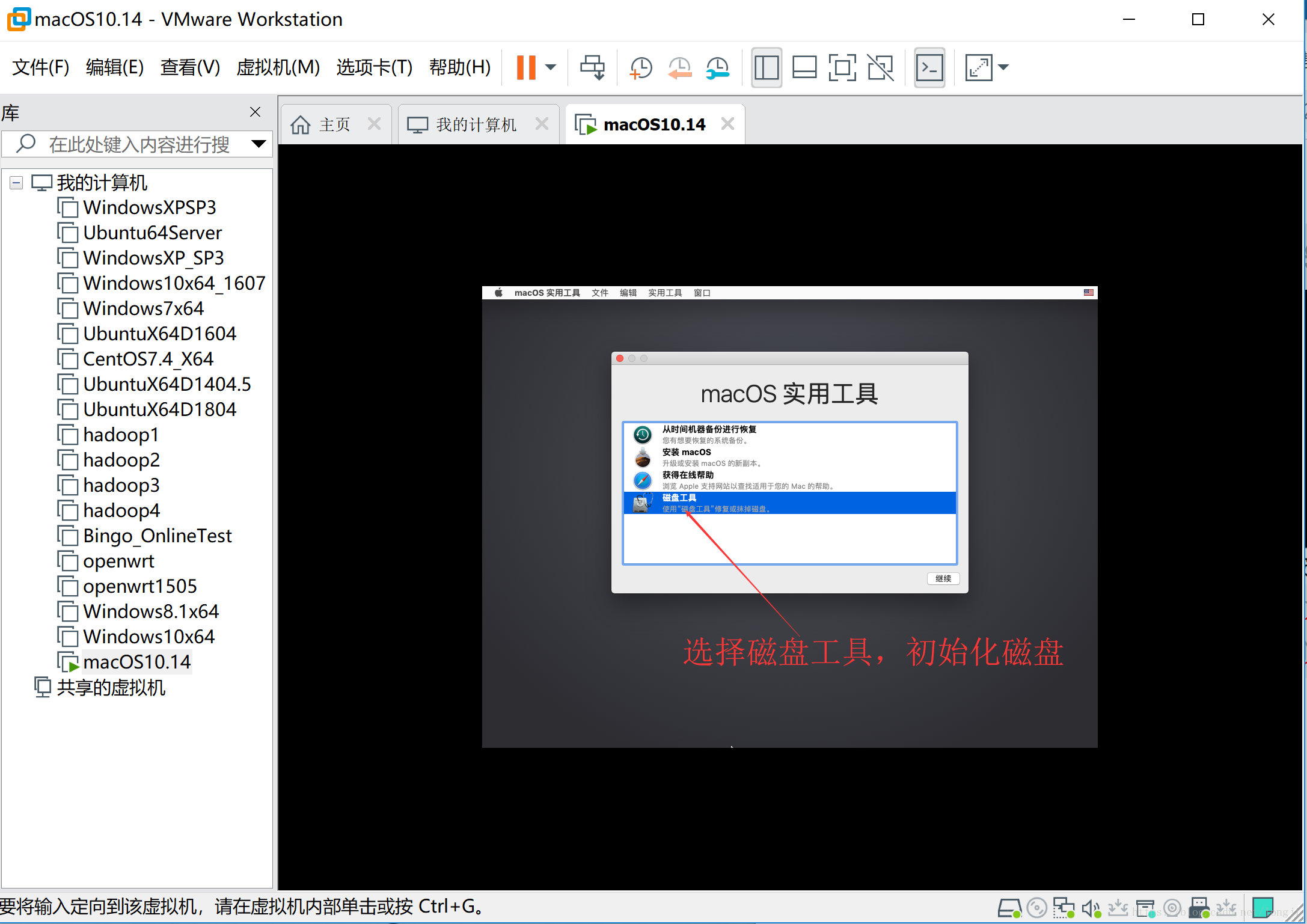Click the input source flag icon in guest menu bar
The height and width of the screenshot is (924, 1307).
pyautogui.click(x=1089, y=293)
